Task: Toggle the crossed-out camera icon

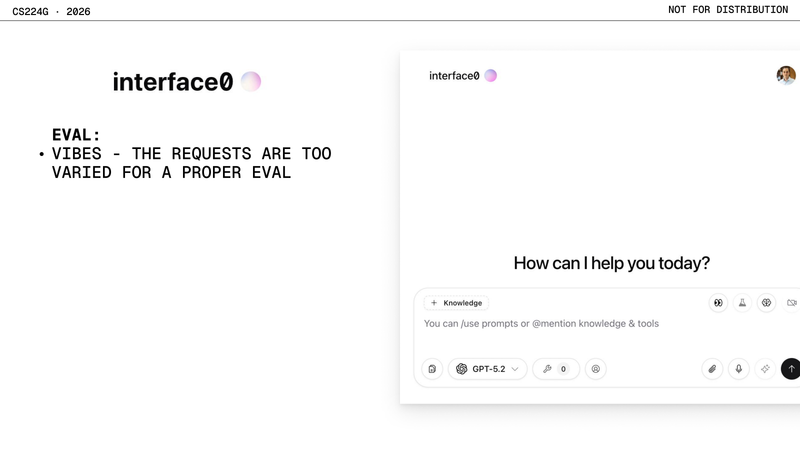Action: click(x=791, y=303)
